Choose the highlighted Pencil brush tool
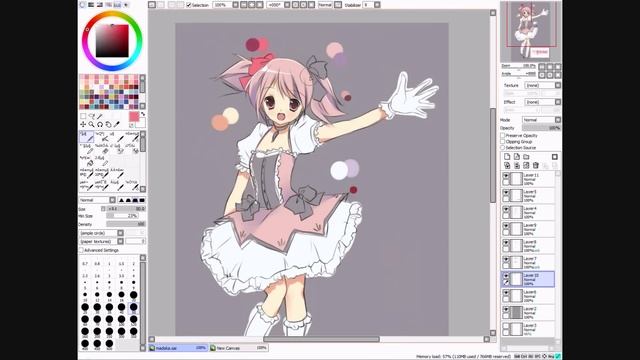The height and width of the screenshot is (360, 640). pos(86,137)
